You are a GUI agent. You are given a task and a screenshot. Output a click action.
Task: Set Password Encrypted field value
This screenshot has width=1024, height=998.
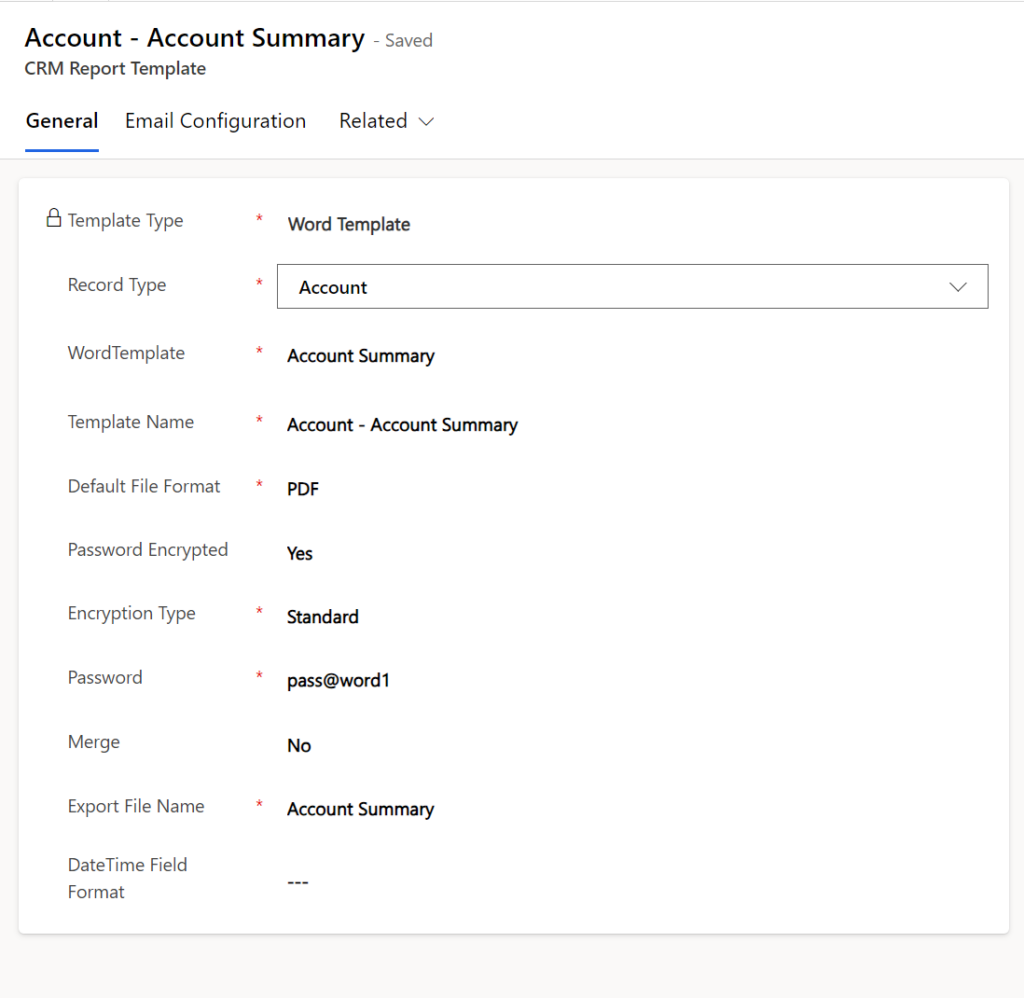coord(299,553)
